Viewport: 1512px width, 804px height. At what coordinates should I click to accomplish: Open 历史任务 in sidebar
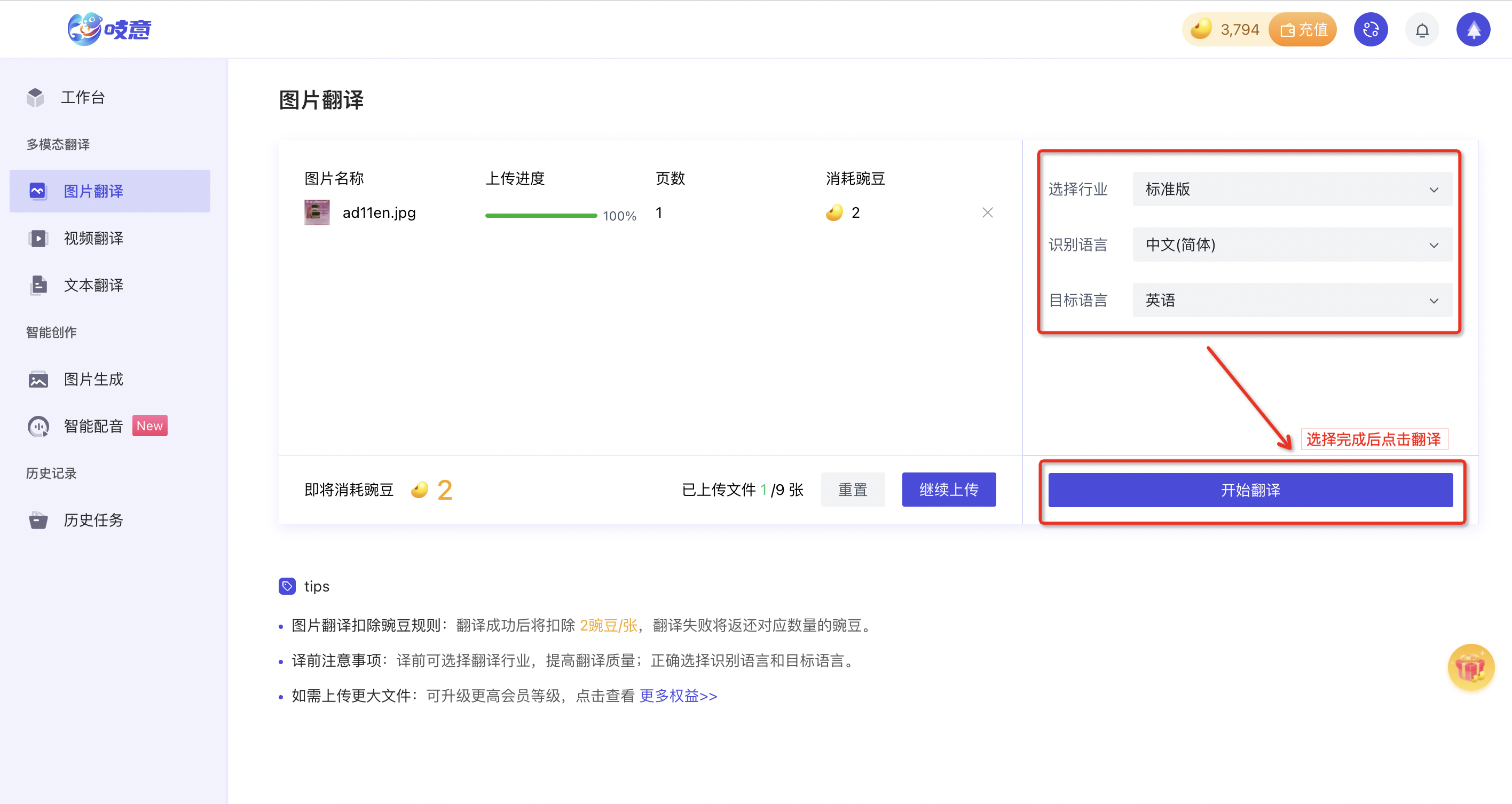[x=93, y=520]
